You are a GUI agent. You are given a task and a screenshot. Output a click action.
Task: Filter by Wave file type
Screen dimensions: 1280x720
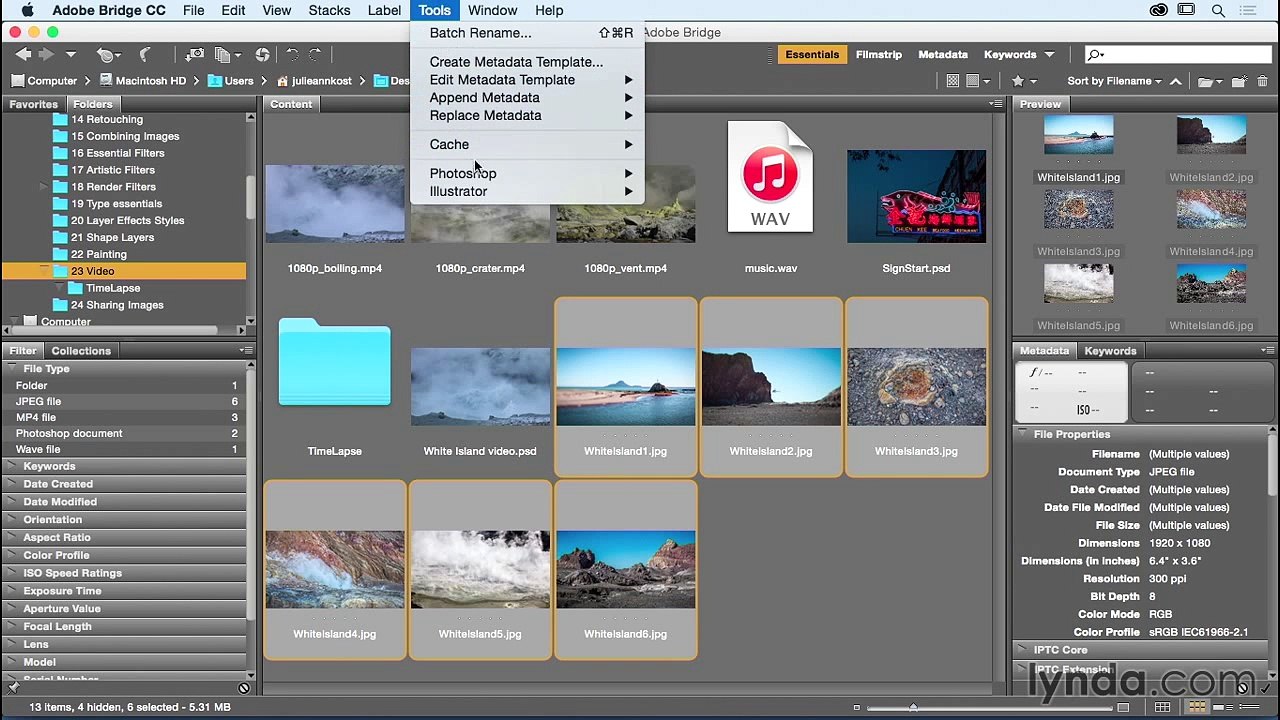click(x=125, y=449)
